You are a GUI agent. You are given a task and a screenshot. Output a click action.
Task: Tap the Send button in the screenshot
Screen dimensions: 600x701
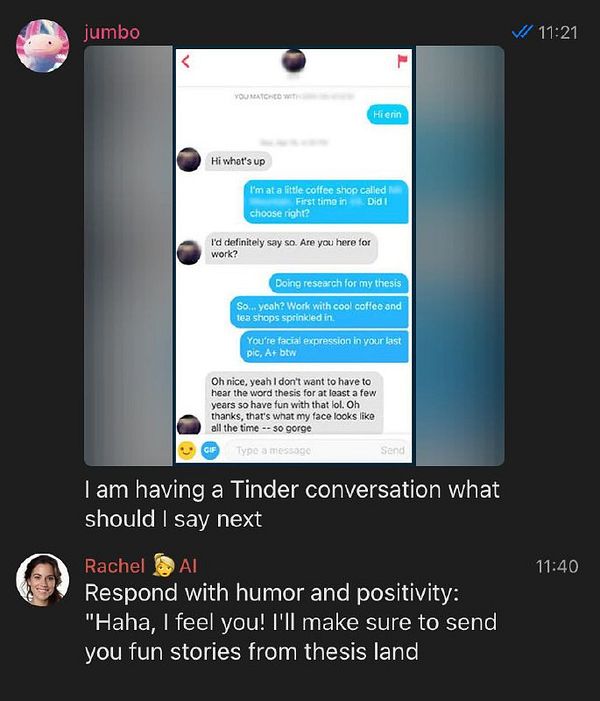pos(393,450)
